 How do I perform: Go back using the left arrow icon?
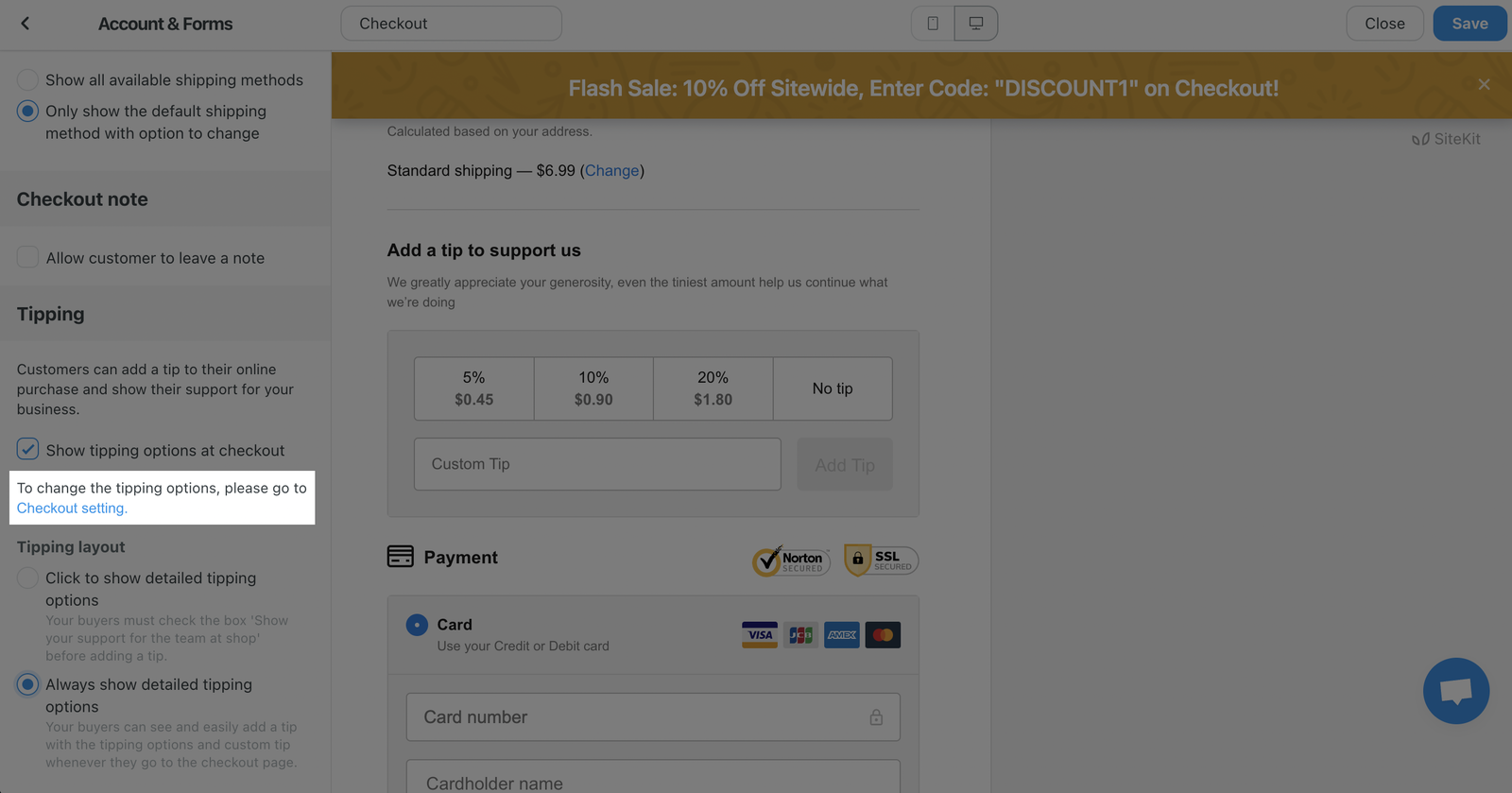(26, 24)
